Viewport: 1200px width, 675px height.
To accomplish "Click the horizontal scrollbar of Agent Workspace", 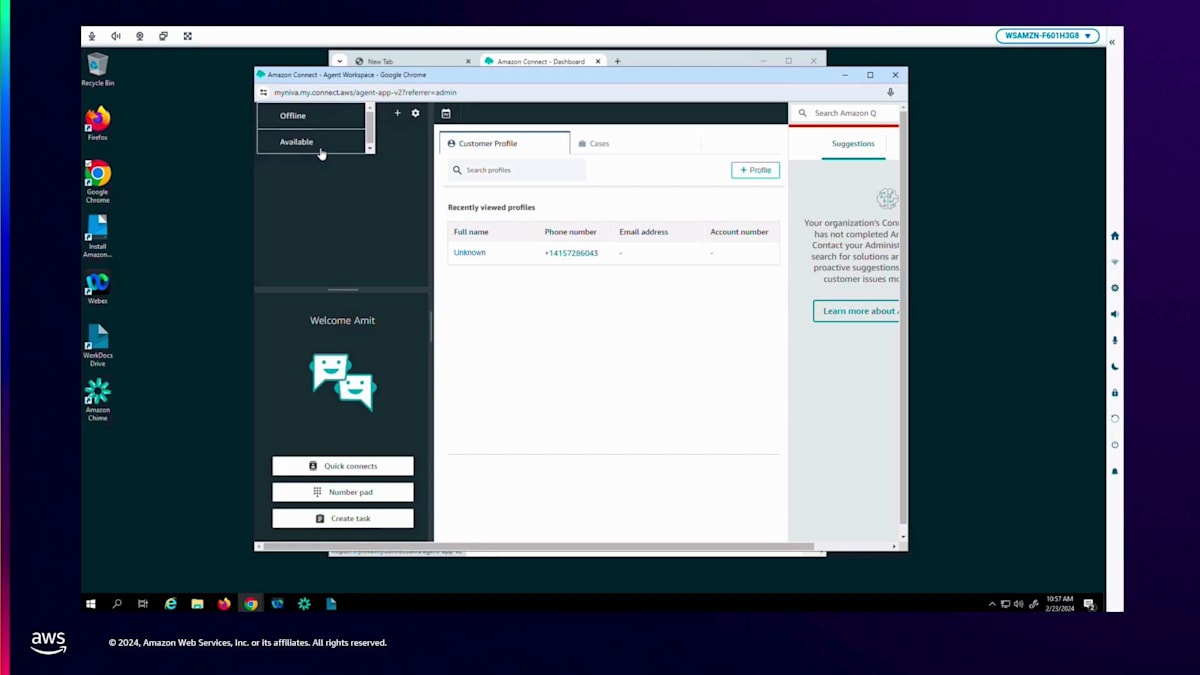I will 538,547.
